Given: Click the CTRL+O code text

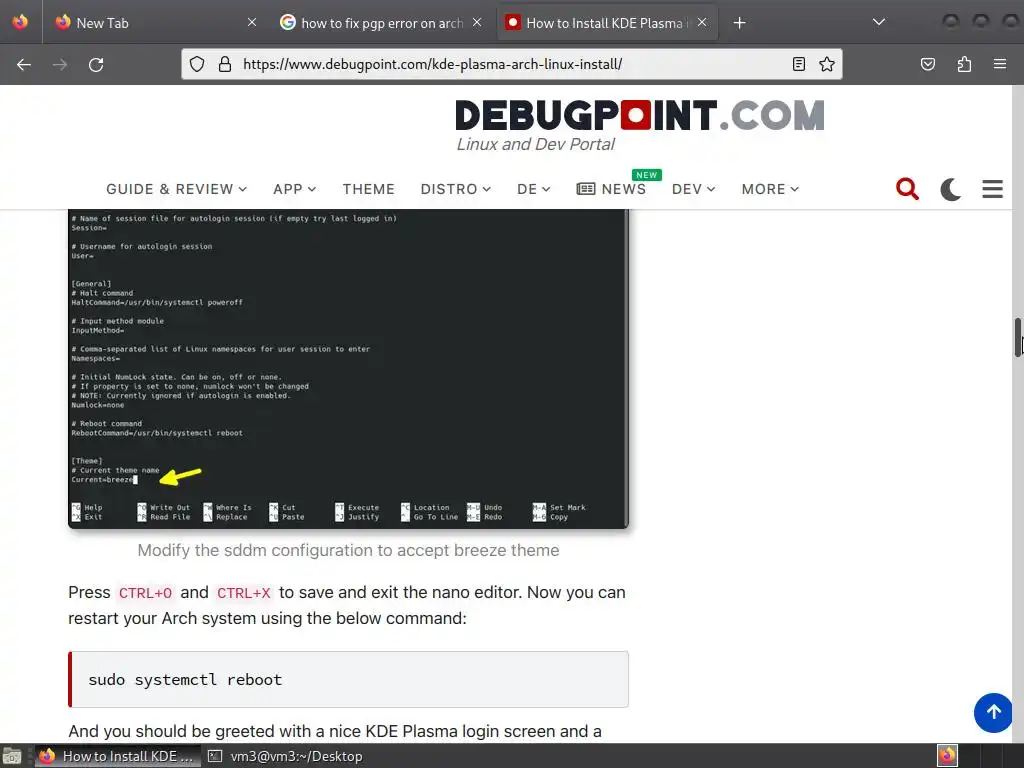Looking at the screenshot, I should coord(145,593).
